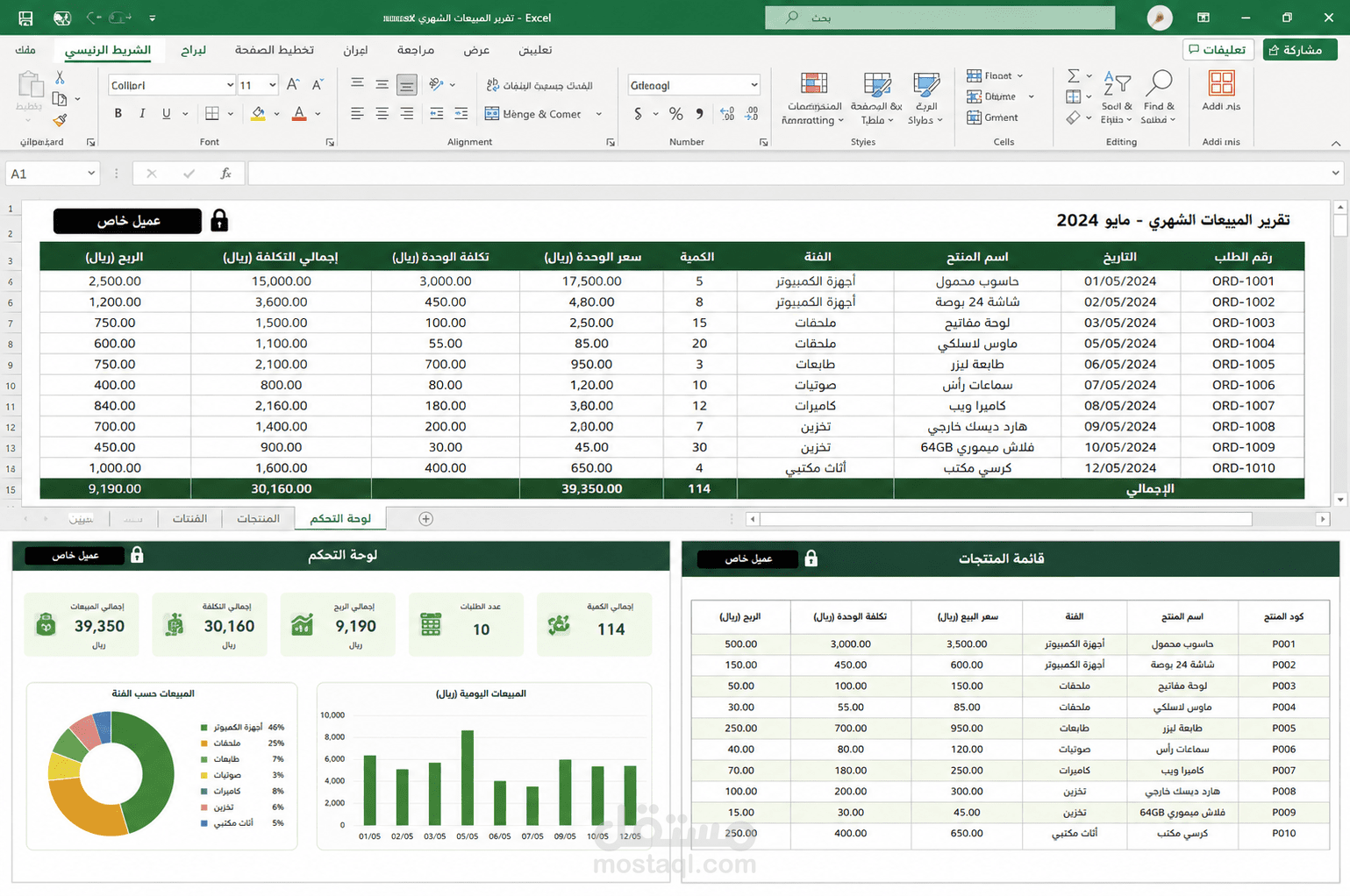Switch to sheet tab الفئات
Image resolution: width=1350 pixels, height=896 pixels.
[189, 519]
